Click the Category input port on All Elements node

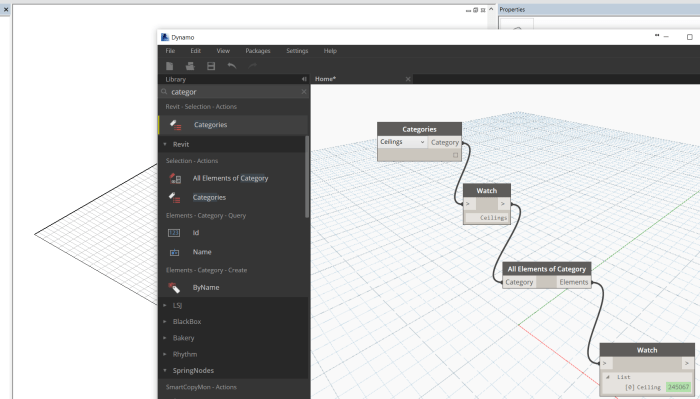tap(519, 282)
